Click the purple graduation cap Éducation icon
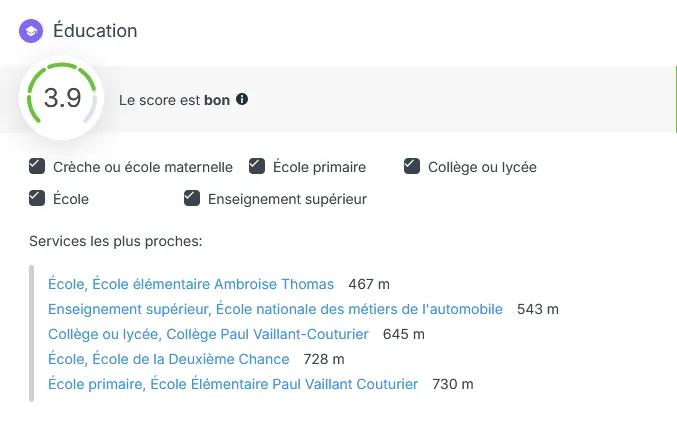Screen dimensions: 677x423 (x=31, y=31)
